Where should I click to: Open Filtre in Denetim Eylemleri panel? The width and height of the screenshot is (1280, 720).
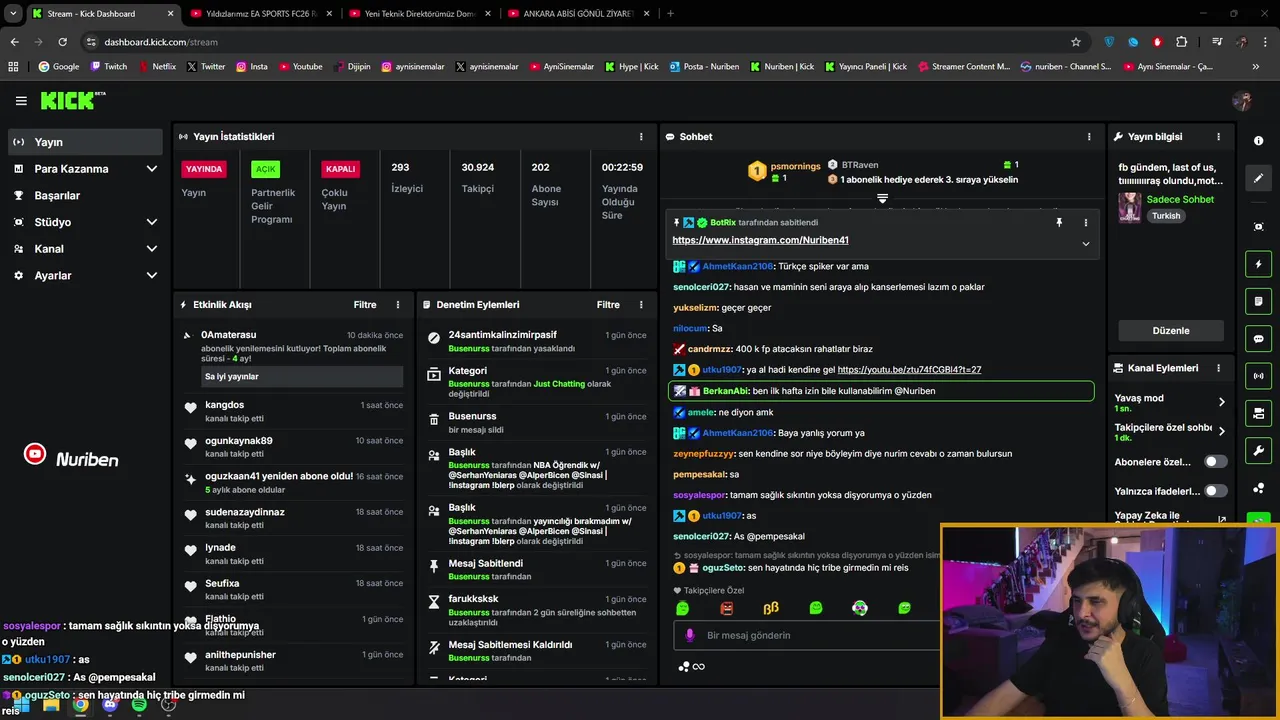click(x=608, y=305)
